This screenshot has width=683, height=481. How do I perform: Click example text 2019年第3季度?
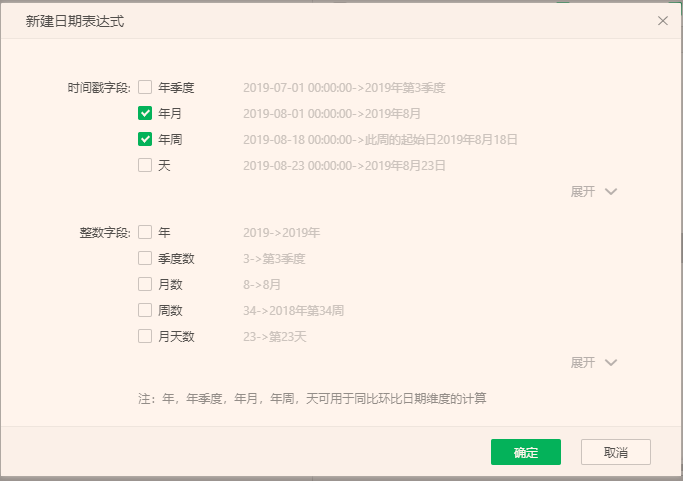[405, 88]
